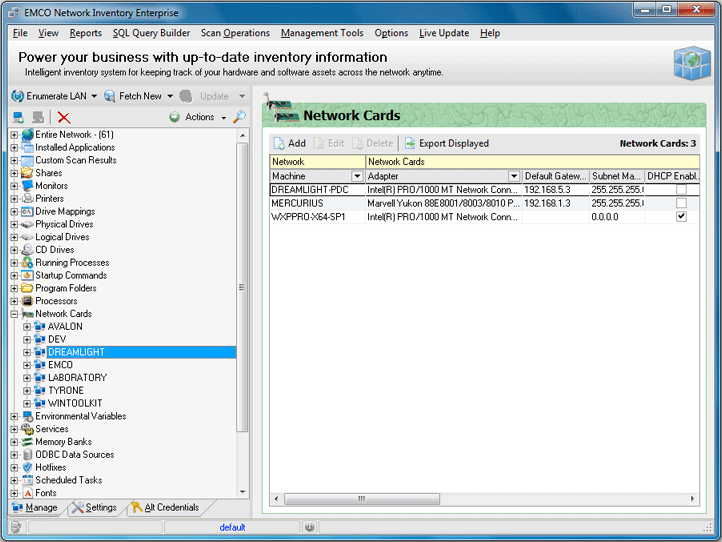Open the Management Tools menu

tap(322, 33)
